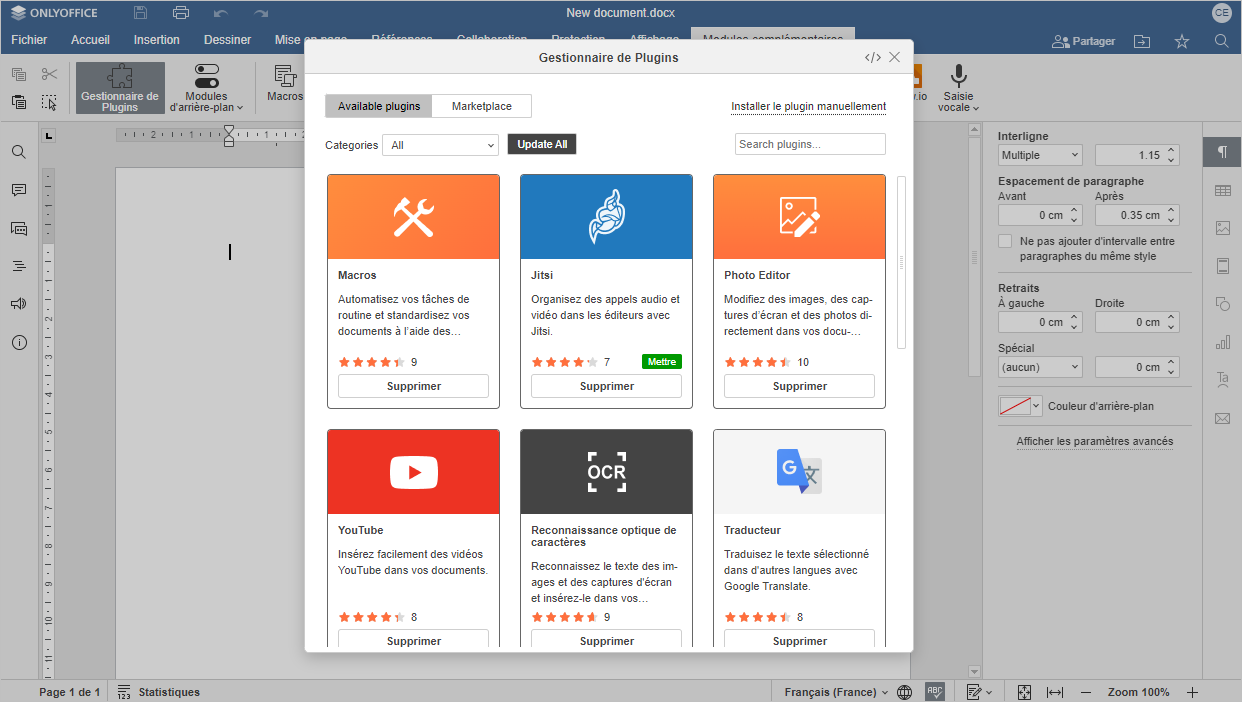Image resolution: width=1242 pixels, height=702 pixels.
Task: Select the Available plugins tab
Action: click(x=379, y=106)
